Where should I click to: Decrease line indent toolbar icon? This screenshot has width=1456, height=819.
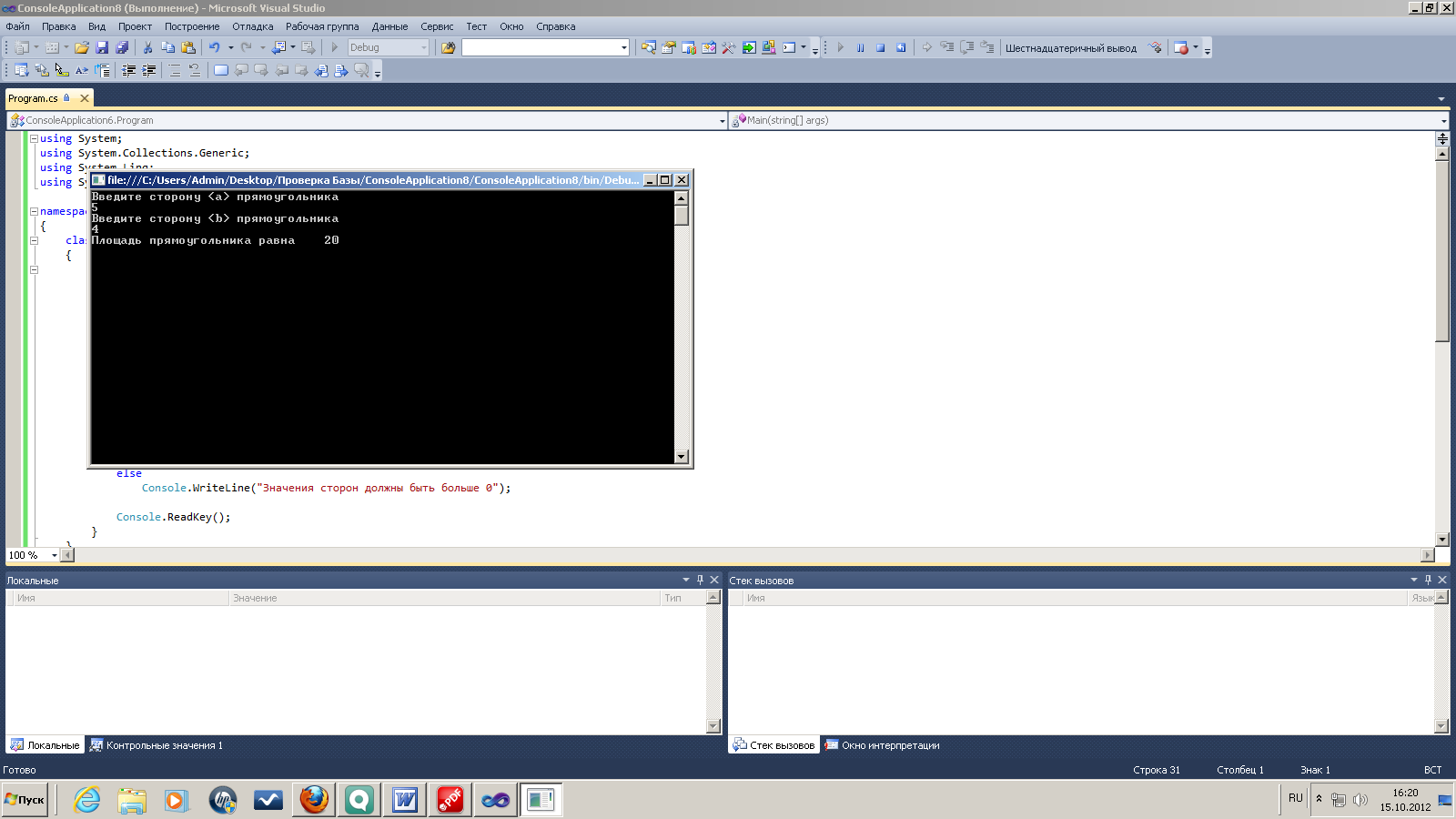(x=129, y=70)
